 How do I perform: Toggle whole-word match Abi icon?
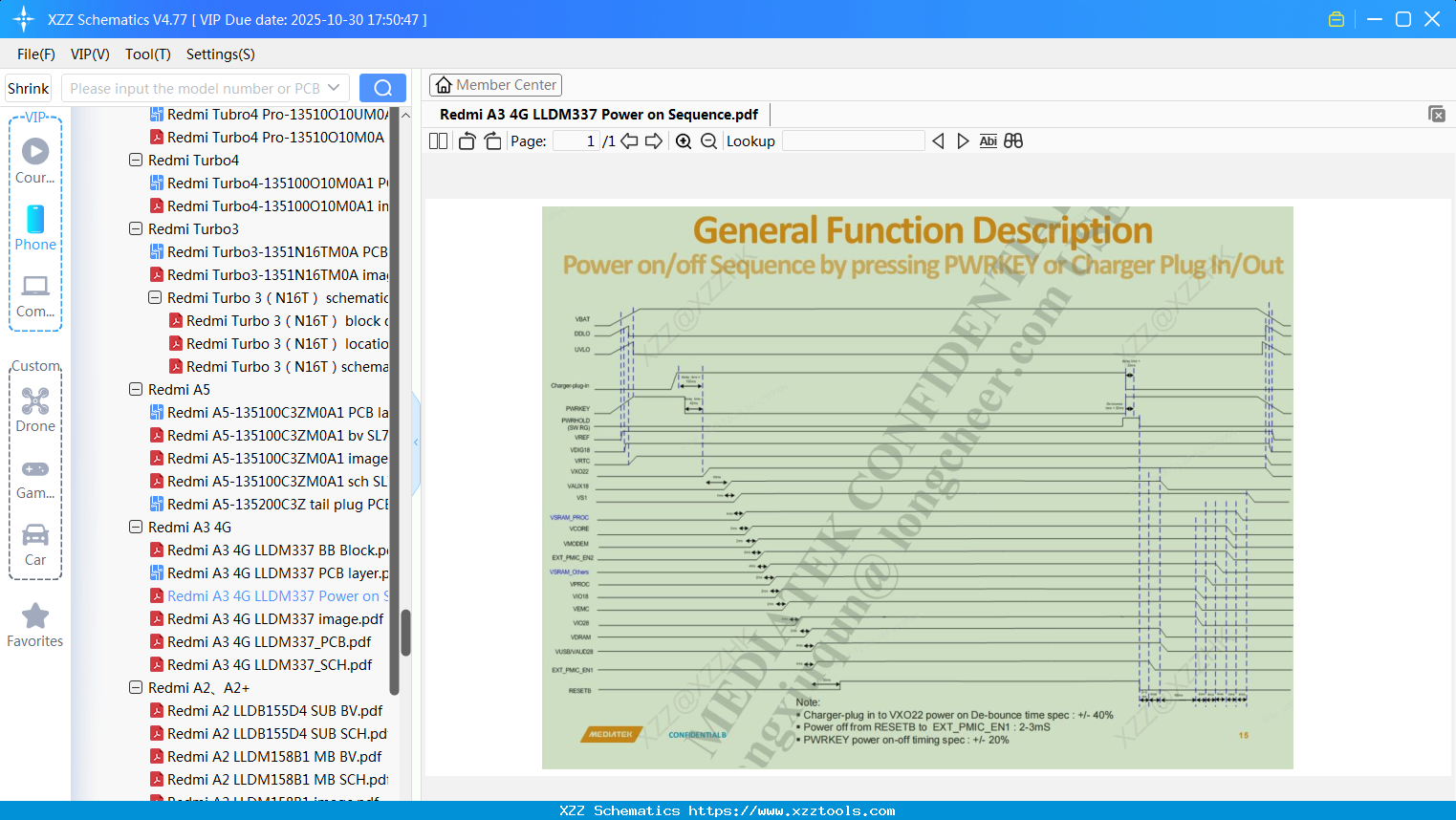989,140
